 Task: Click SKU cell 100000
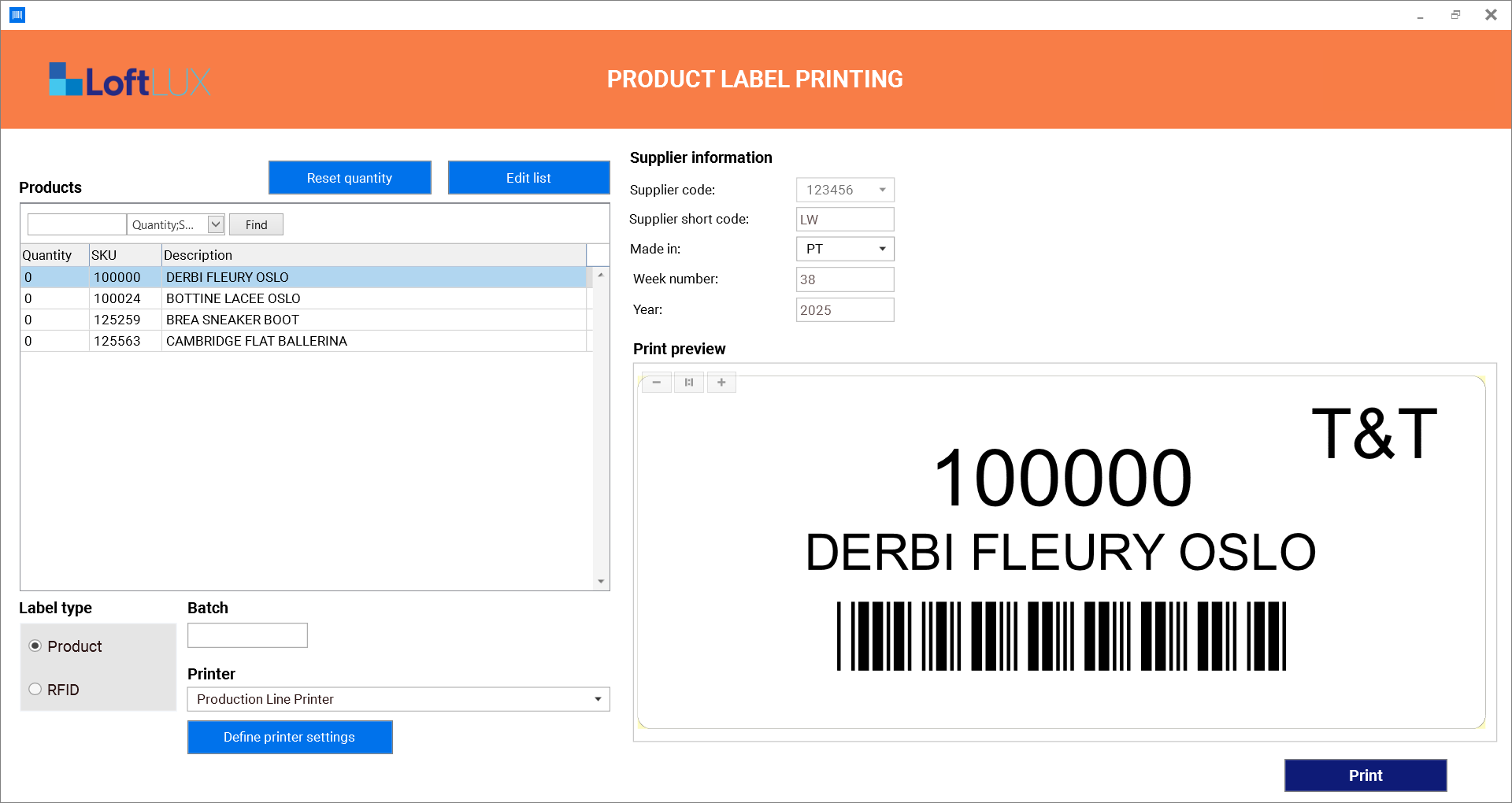pos(125,277)
